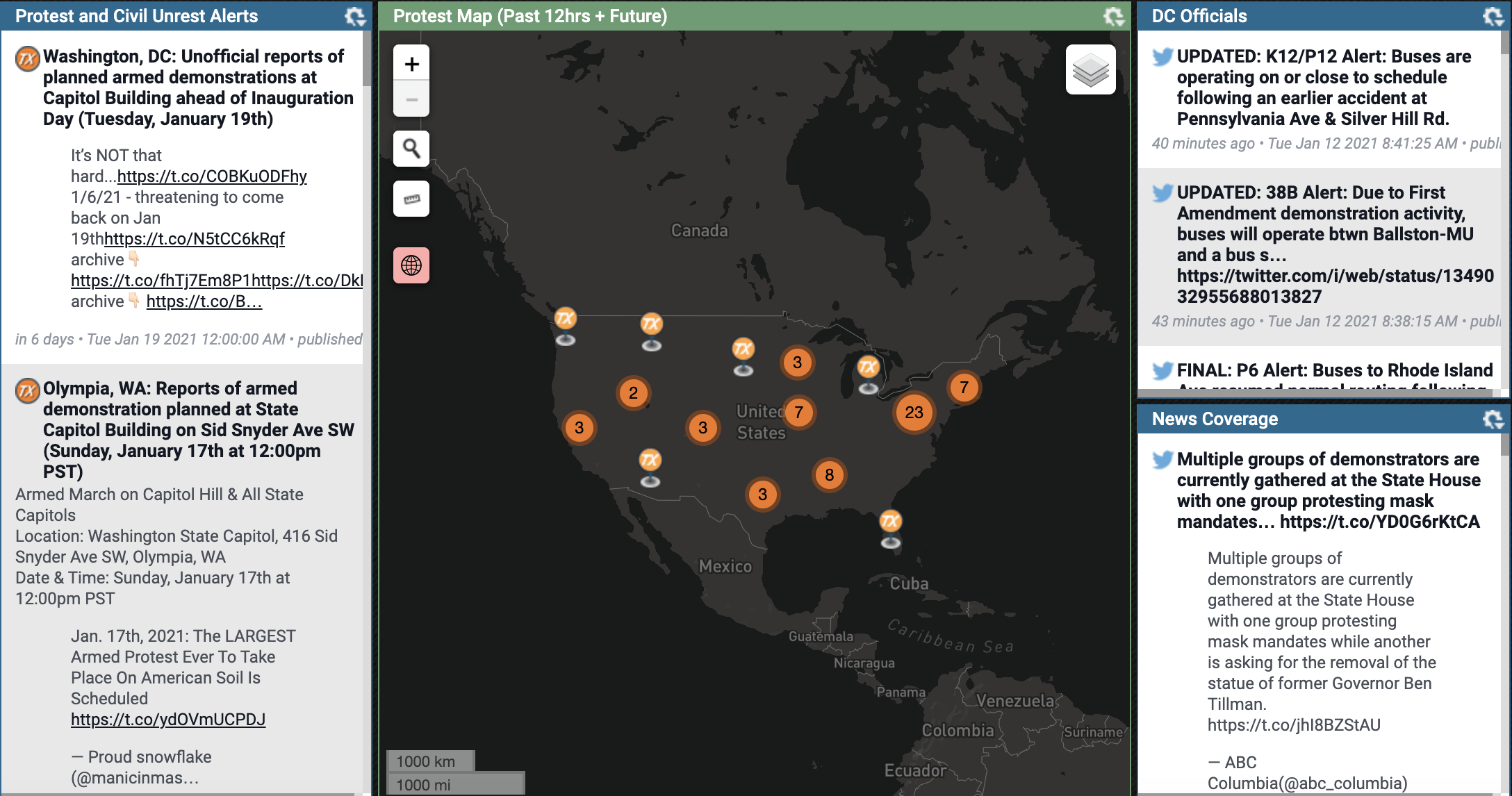Click Twitter bird icon on State House news item

[x=1162, y=460]
